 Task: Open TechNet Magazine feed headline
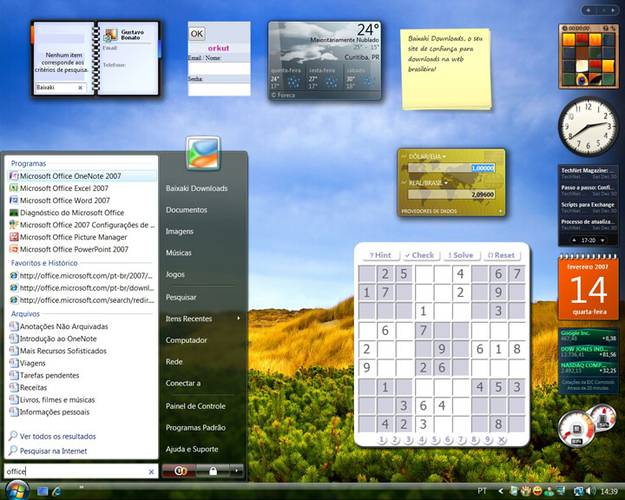[588, 171]
